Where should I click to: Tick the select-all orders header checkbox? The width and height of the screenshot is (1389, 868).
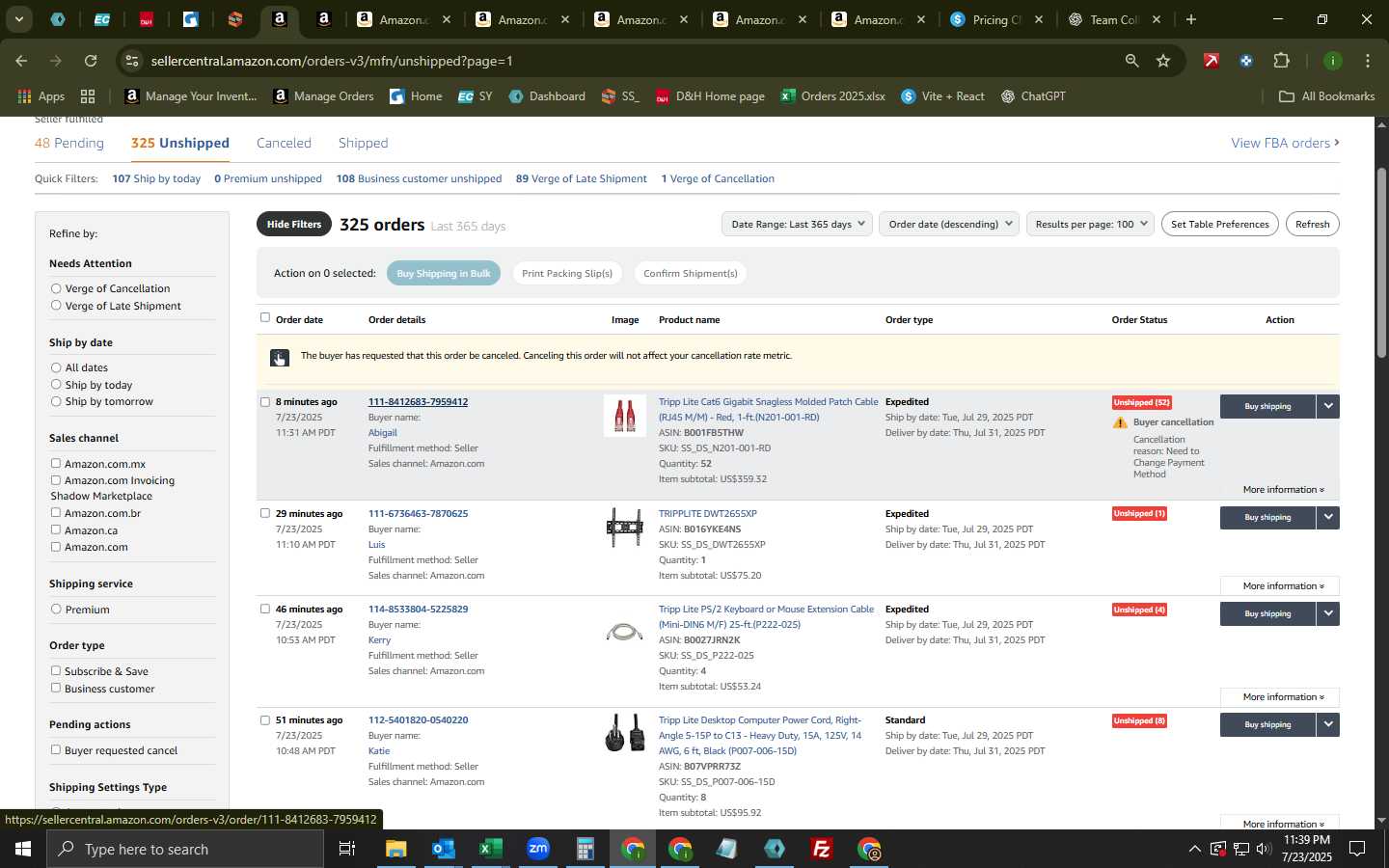tap(265, 317)
